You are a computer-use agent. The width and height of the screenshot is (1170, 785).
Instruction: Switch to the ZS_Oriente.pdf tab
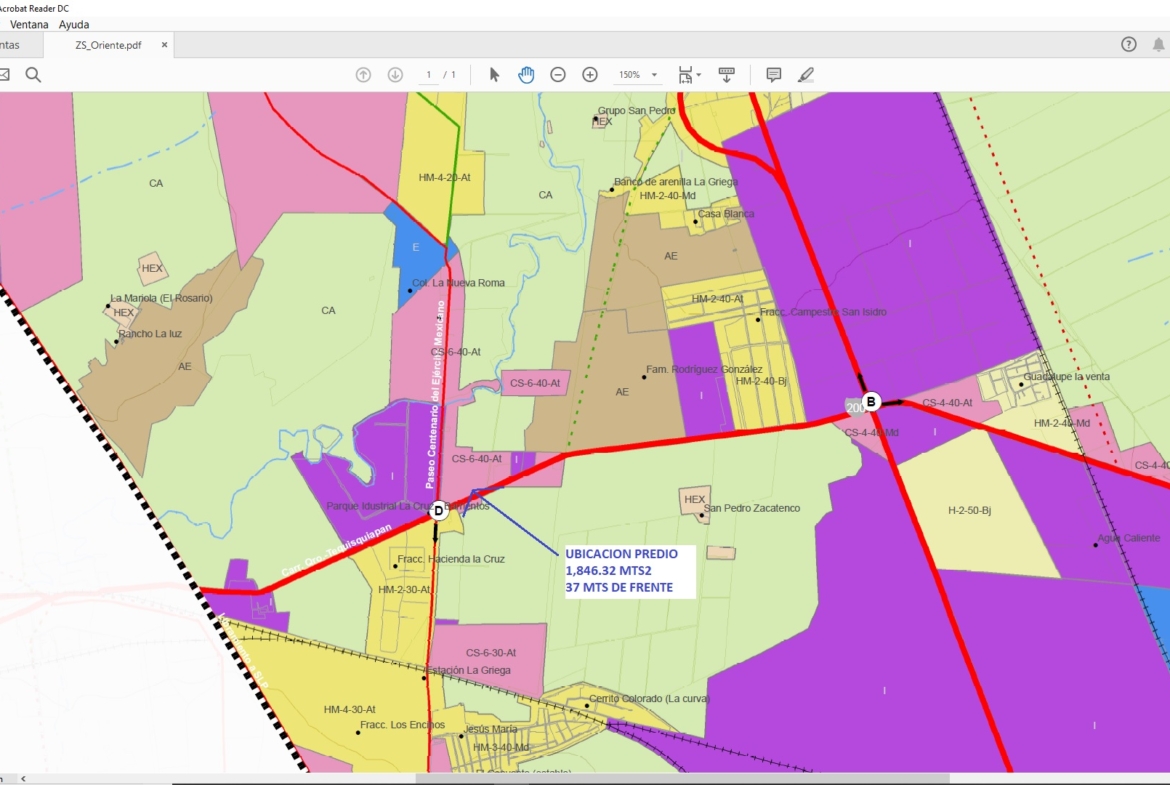[x=107, y=45]
